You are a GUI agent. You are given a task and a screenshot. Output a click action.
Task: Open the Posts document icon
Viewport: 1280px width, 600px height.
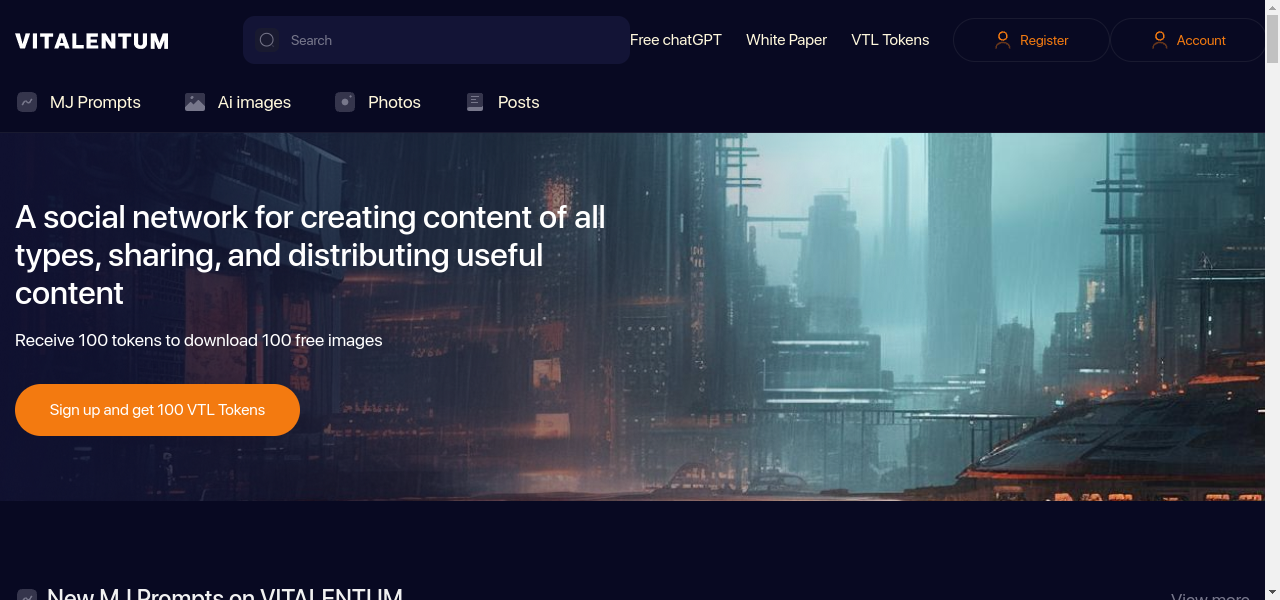point(475,102)
